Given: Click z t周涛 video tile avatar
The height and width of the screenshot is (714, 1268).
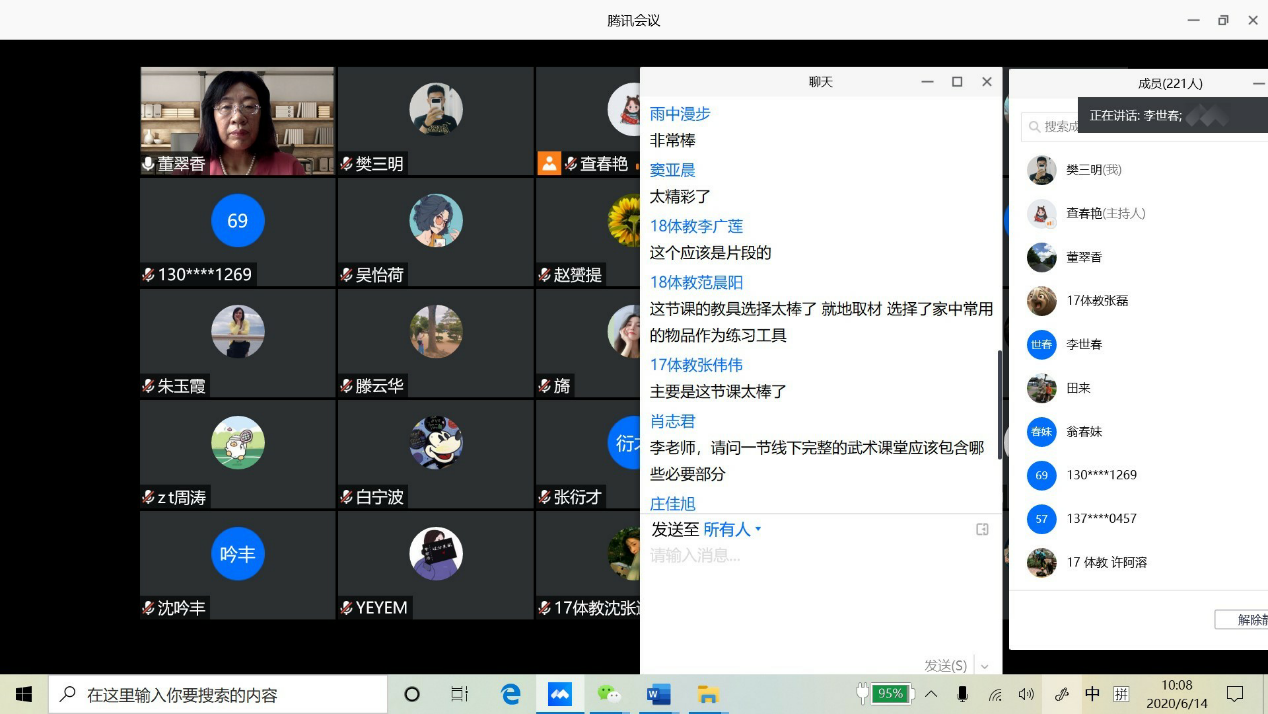Looking at the screenshot, I should [x=237, y=443].
